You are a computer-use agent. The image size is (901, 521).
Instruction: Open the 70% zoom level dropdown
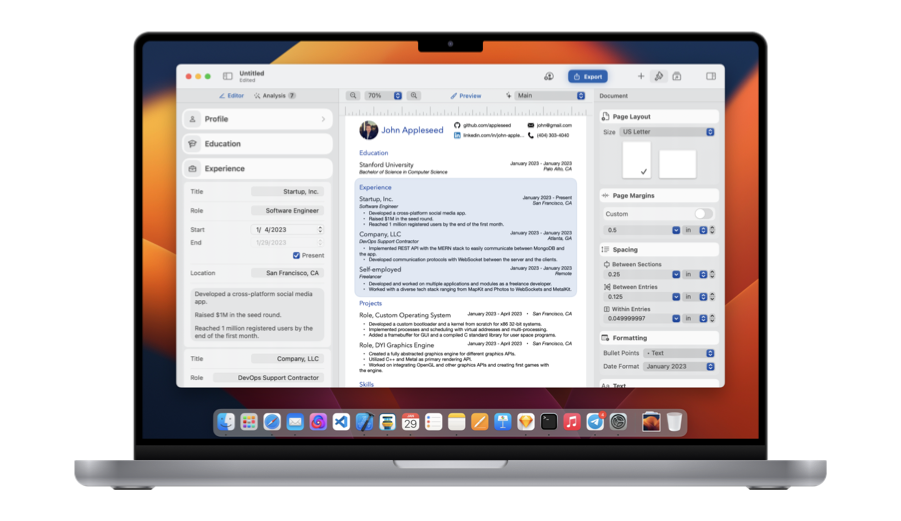pyautogui.click(x=383, y=96)
